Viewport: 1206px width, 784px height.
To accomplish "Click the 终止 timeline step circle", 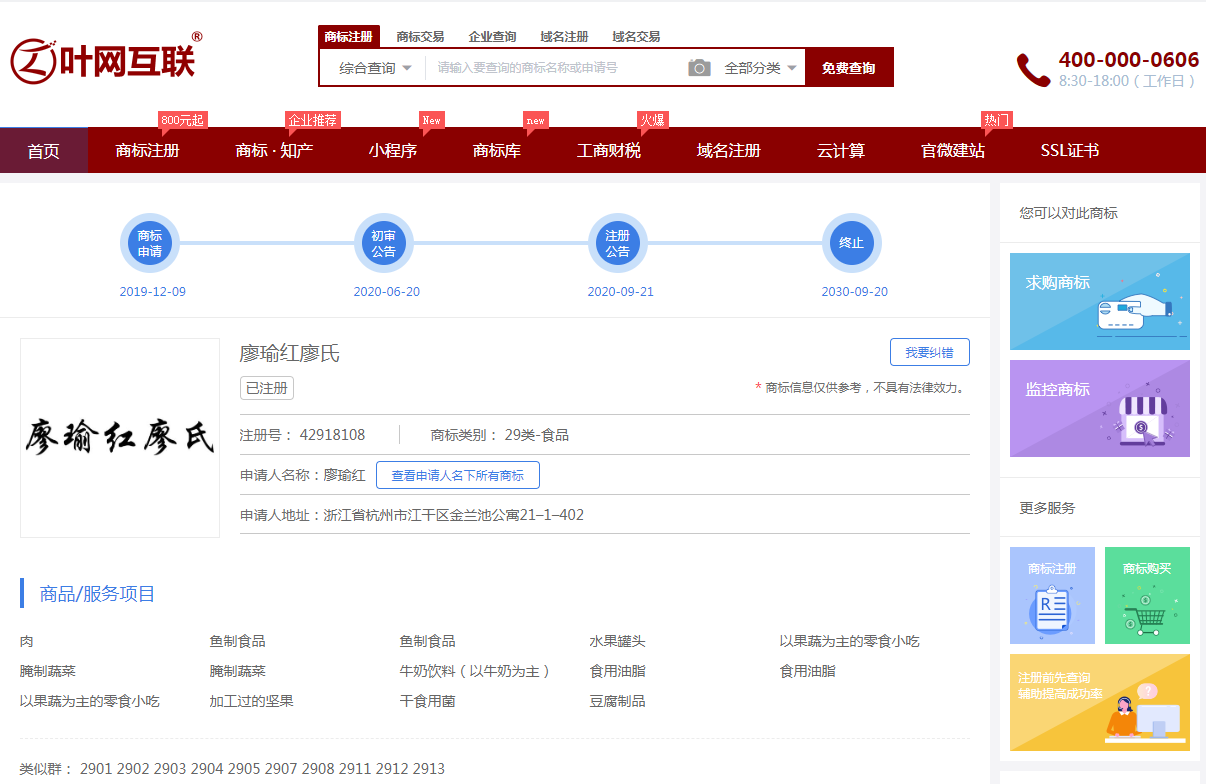I will click(x=851, y=243).
